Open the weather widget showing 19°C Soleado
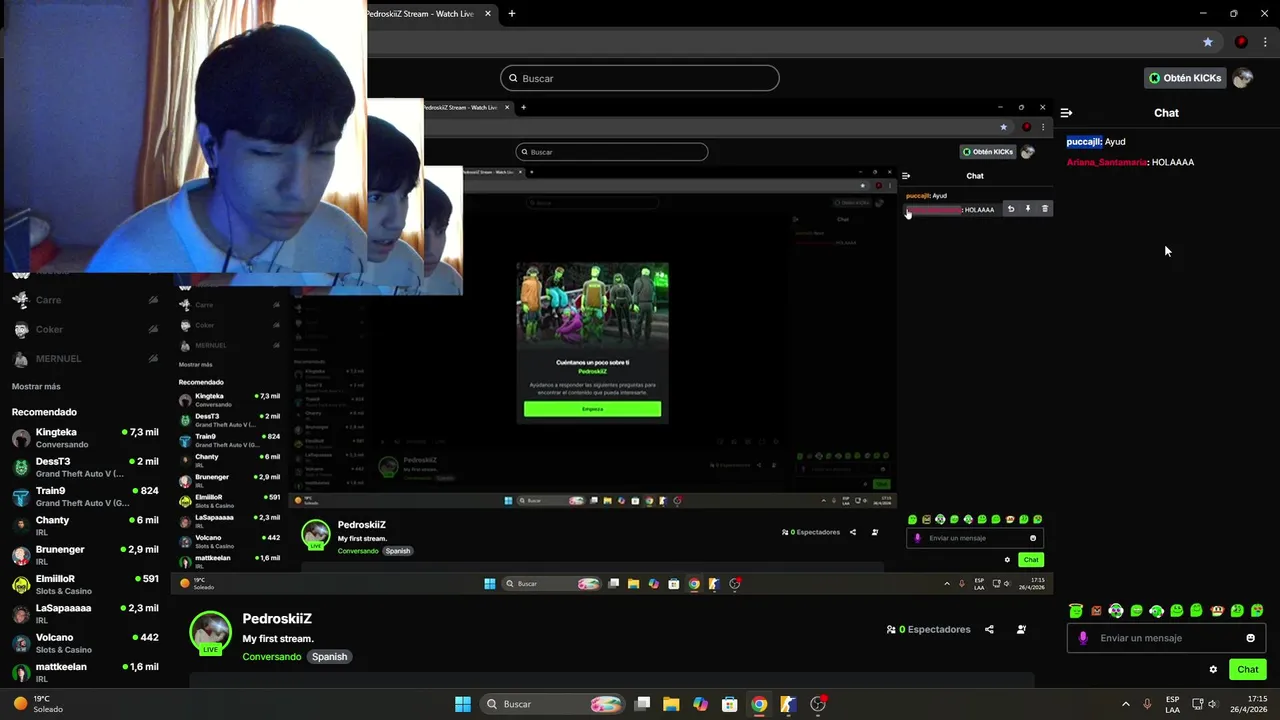 click(x=38, y=704)
